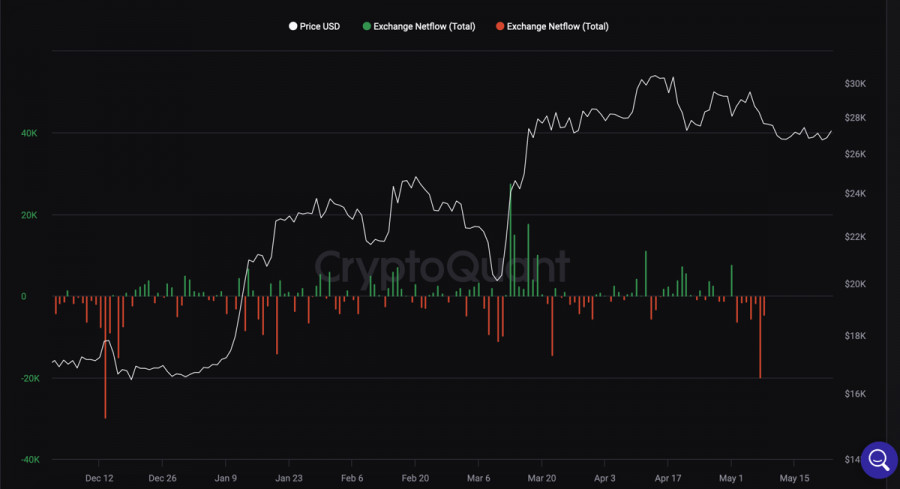Click the magnifier zoom icon

coord(879,459)
